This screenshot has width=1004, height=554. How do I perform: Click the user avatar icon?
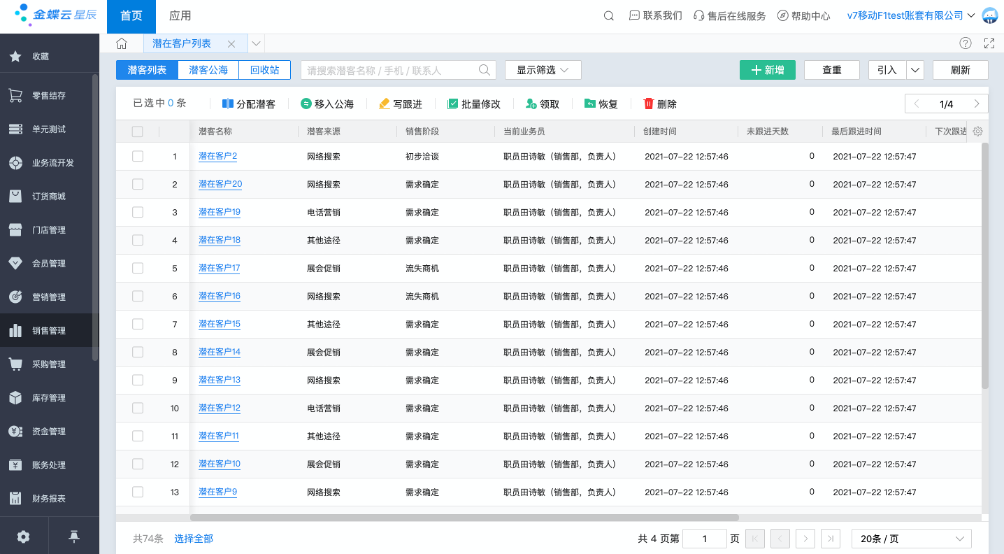click(x=990, y=15)
